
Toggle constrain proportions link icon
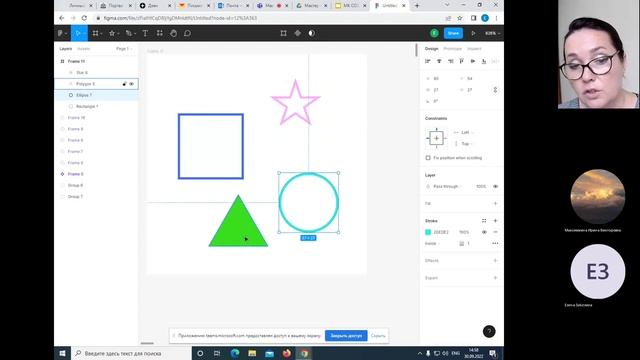tap(495, 90)
